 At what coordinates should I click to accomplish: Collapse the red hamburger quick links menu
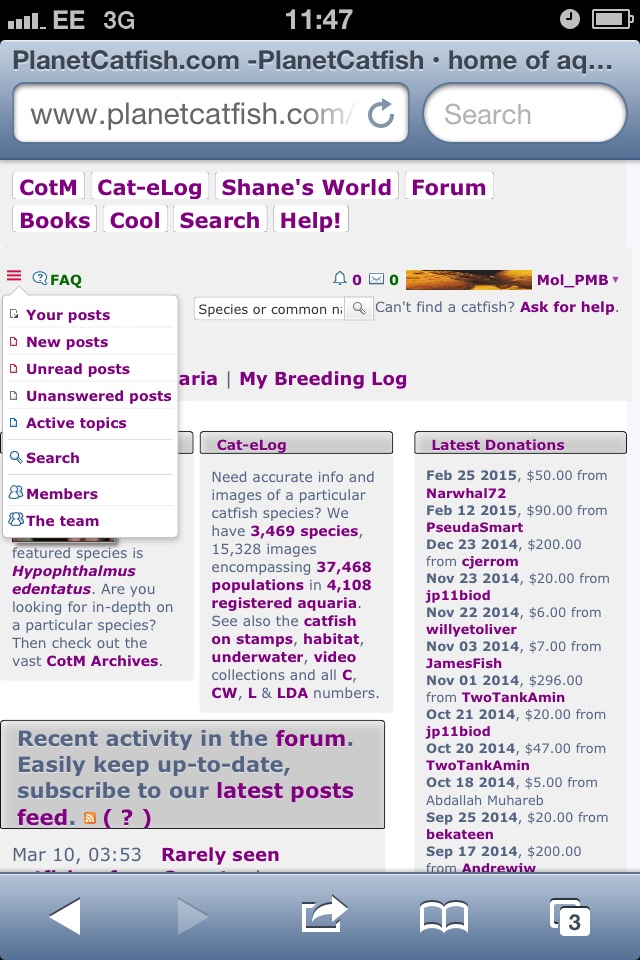(x=14, y=276)
